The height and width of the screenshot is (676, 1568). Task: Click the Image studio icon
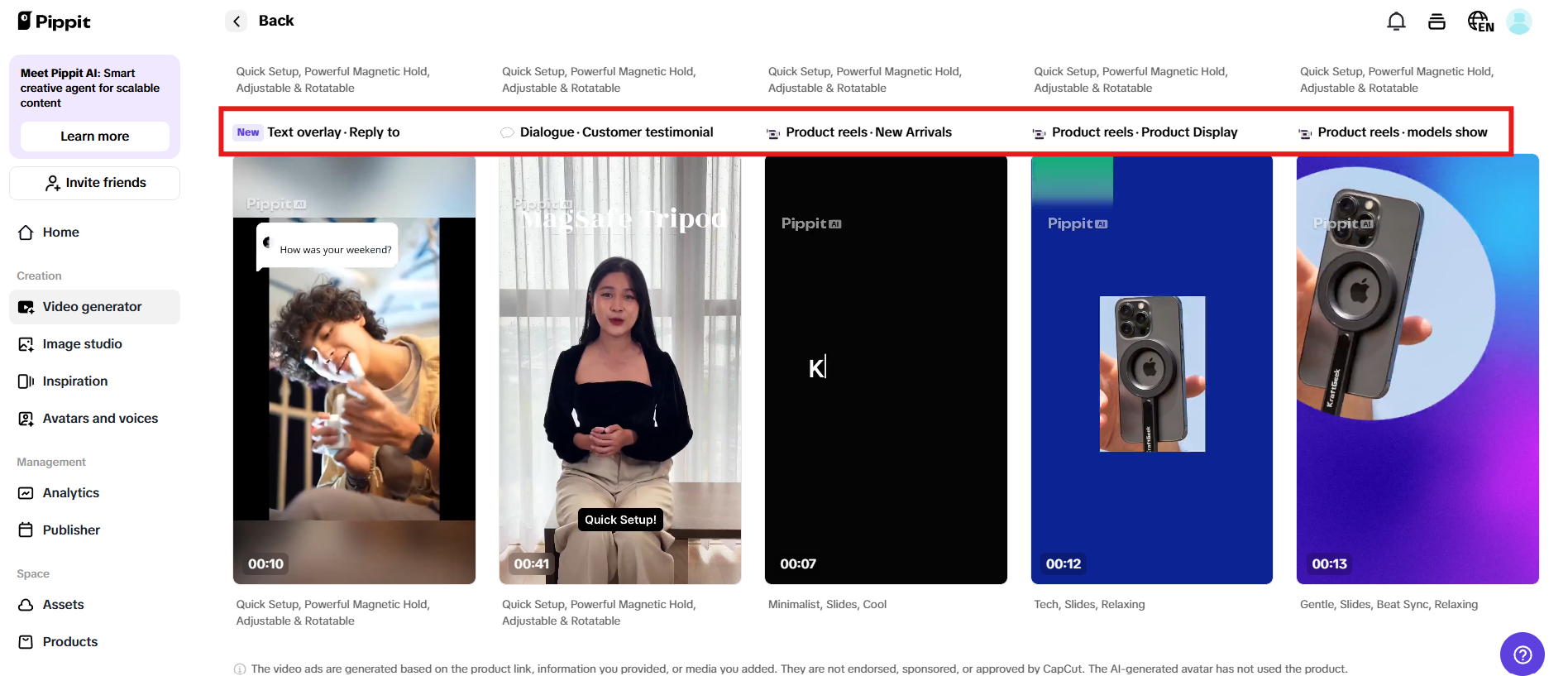pyautogui.click(x=26, y=344)
